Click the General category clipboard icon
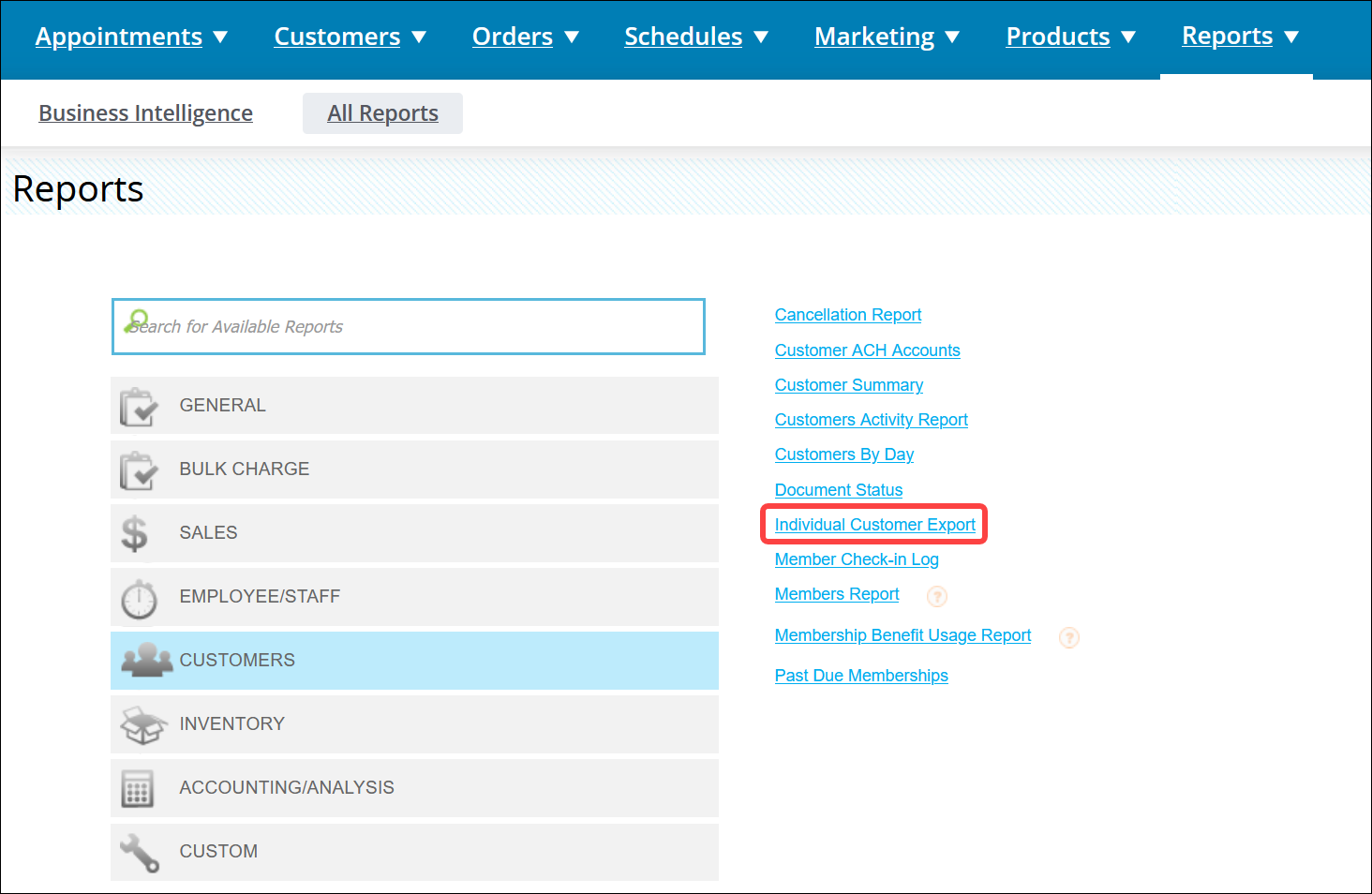The width and height of the screenshot is (1372, 894). 139,407
